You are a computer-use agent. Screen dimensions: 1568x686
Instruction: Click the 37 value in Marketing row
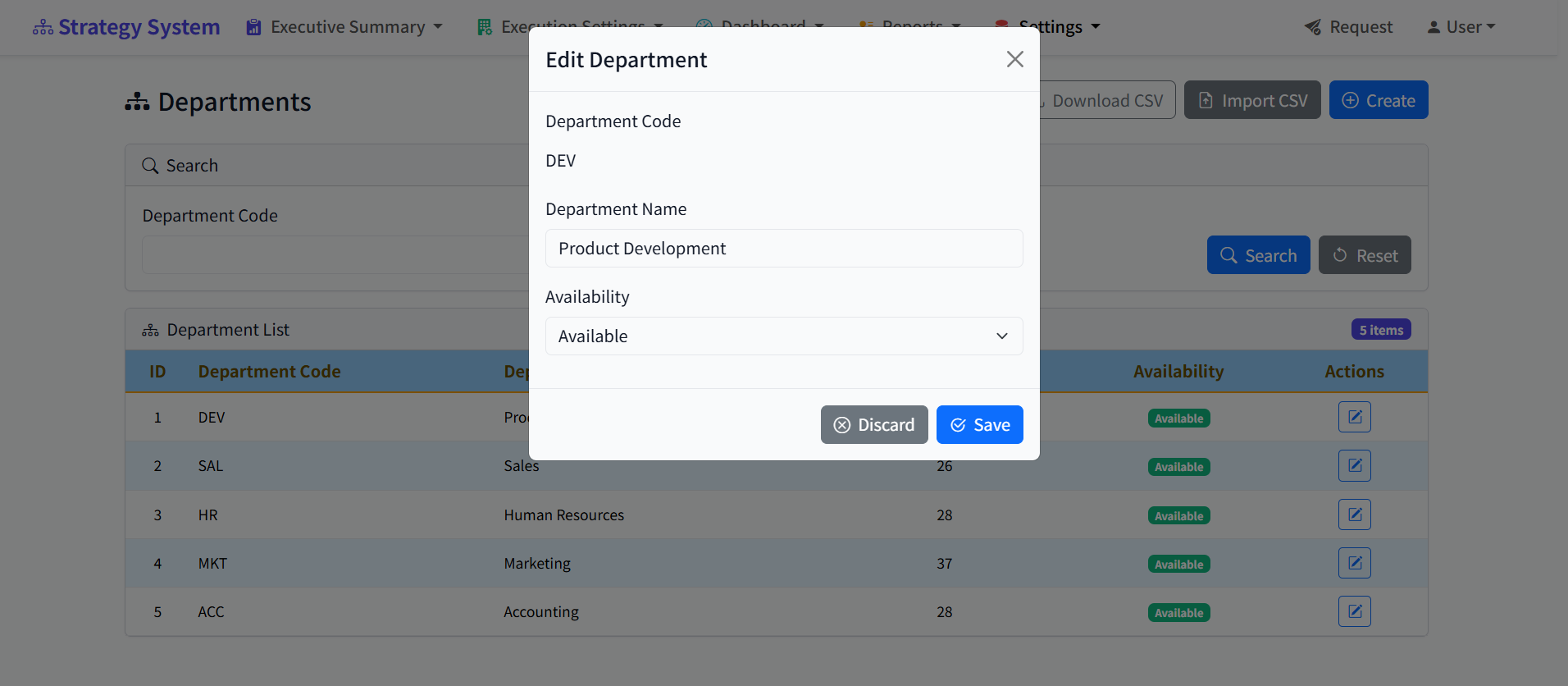click(x=945, y=564)
